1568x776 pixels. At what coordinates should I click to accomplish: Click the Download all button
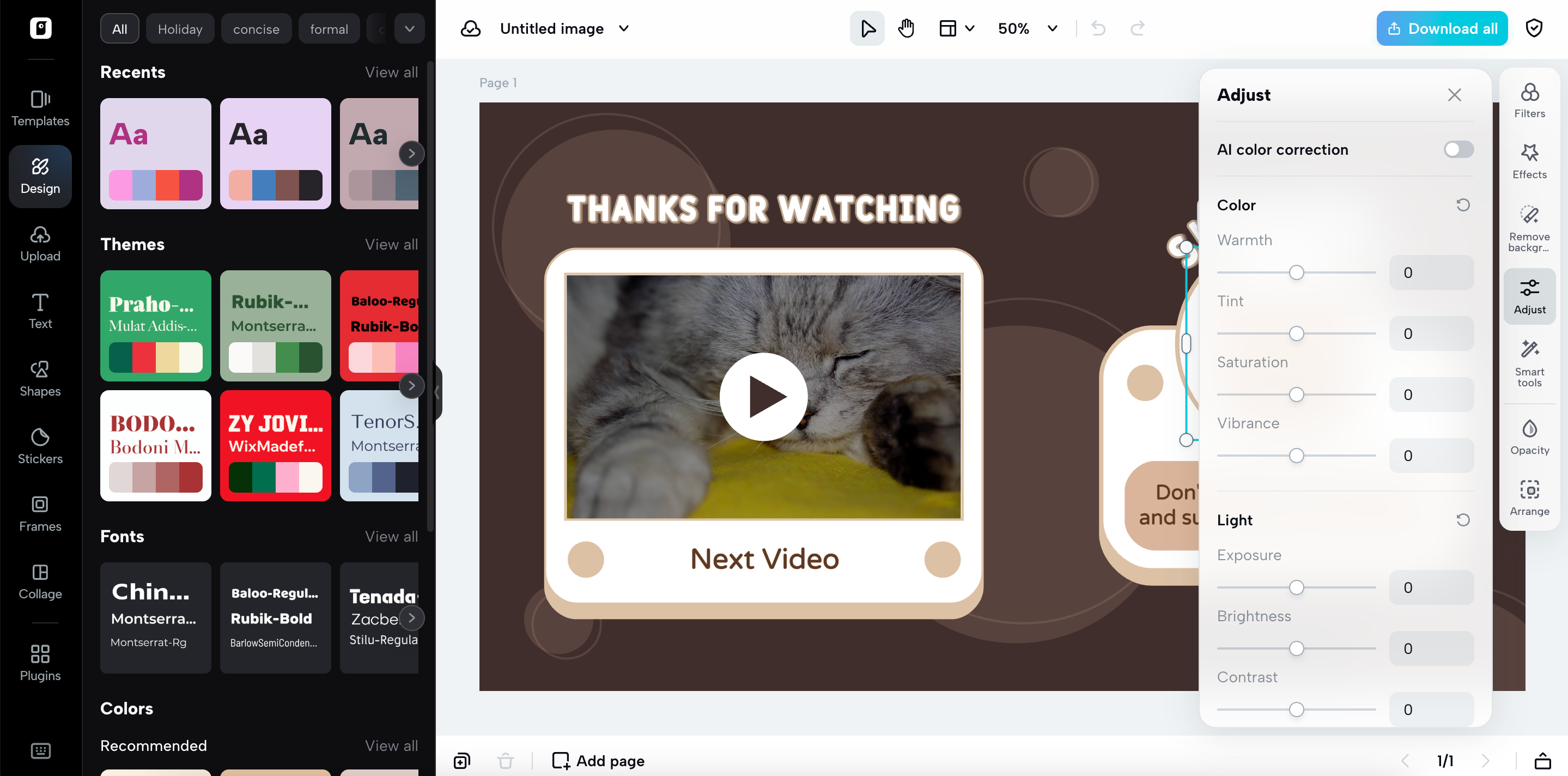pyautogui.click(x=1441, y=28)
